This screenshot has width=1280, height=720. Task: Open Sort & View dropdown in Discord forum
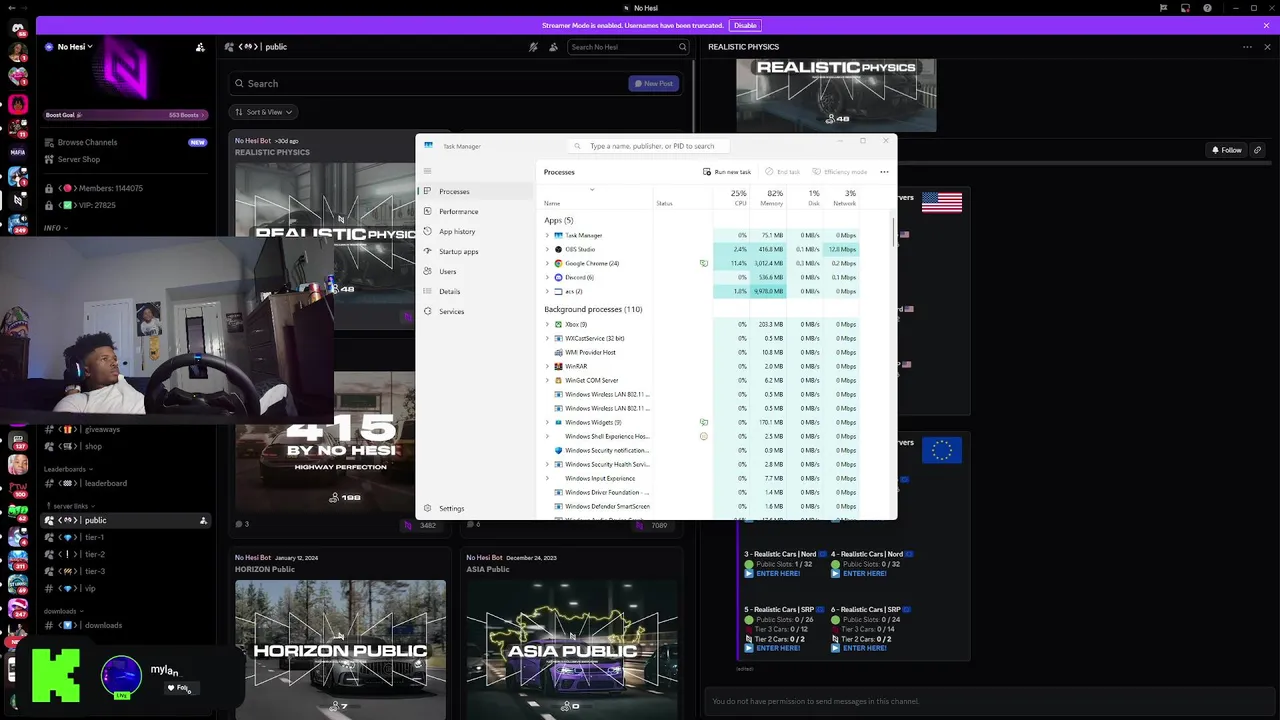264,112
